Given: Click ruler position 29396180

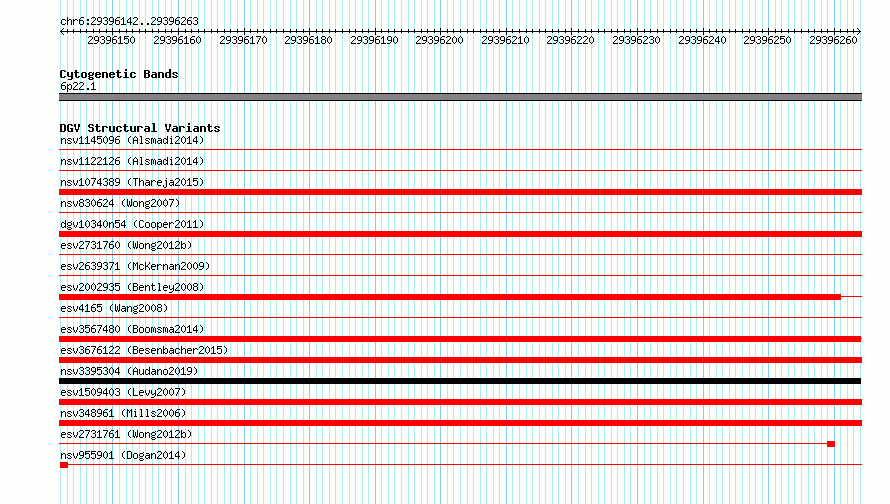Looking at the screenshot, I should coord(308,40).
